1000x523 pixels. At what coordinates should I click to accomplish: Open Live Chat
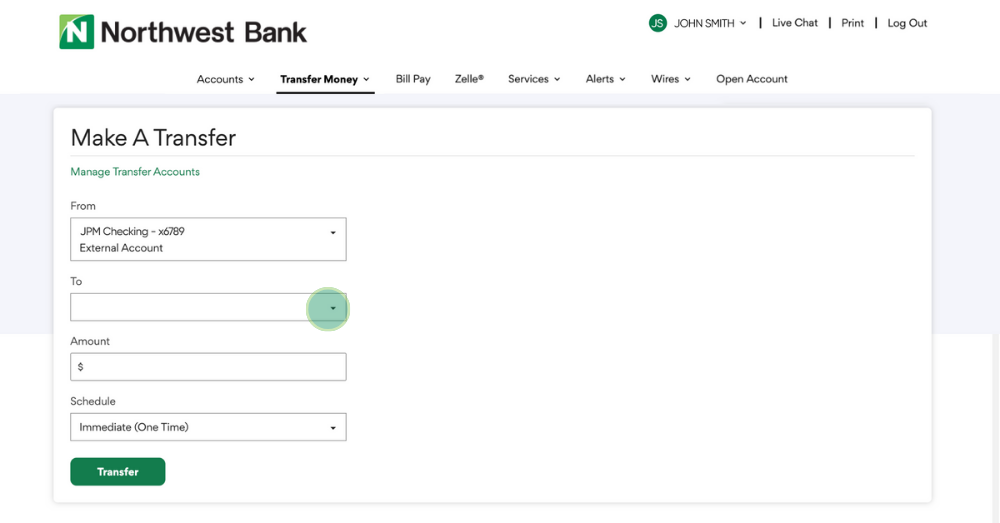794,23
